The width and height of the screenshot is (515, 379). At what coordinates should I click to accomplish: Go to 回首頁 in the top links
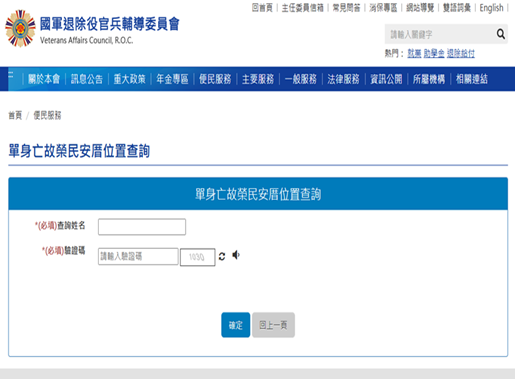click(x=262, y=8)
